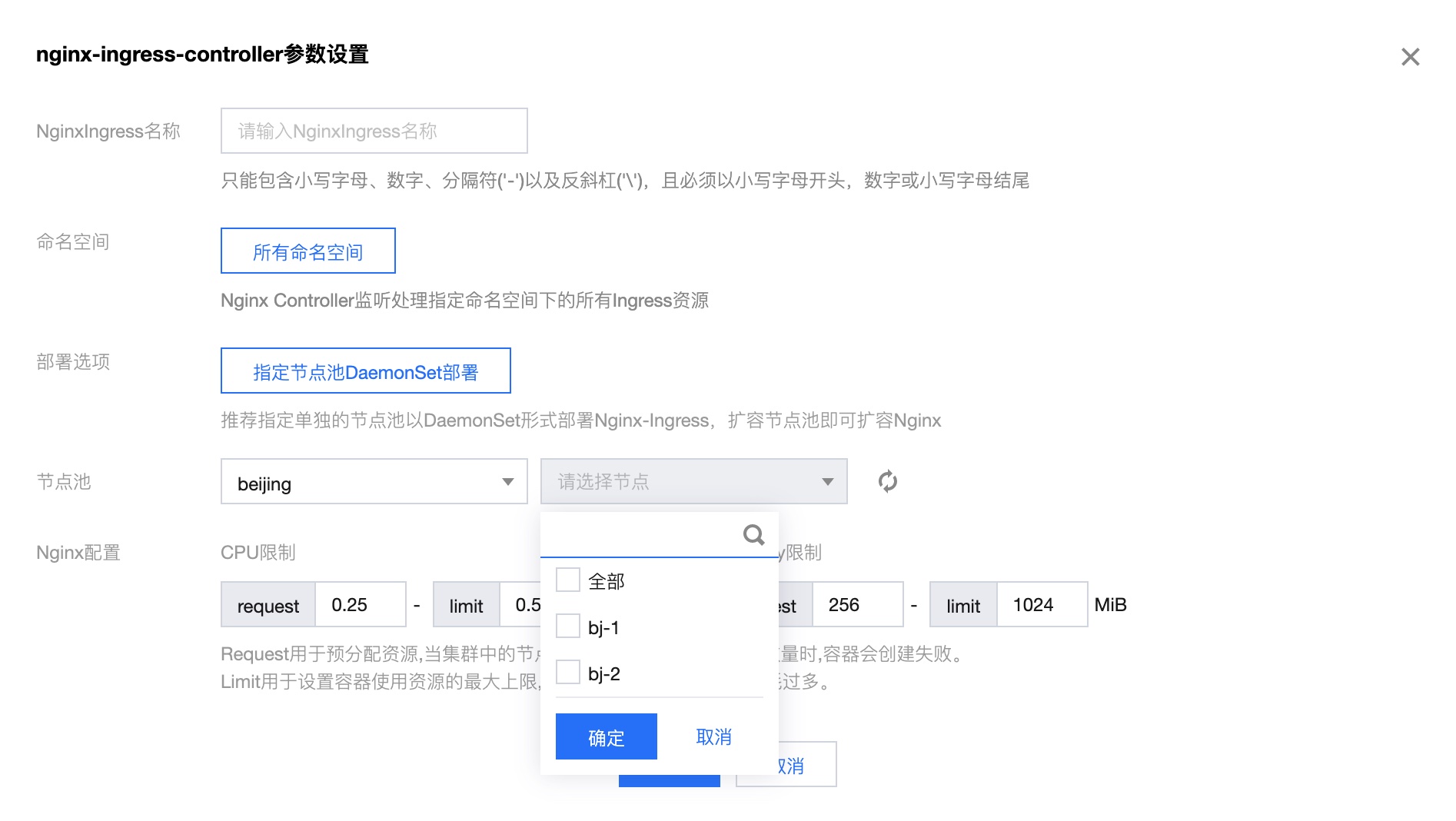Close the nginx-ingress-controller settings dialog
Image resolution: width=1456 pixels, height=821 pixels.
1410,56
